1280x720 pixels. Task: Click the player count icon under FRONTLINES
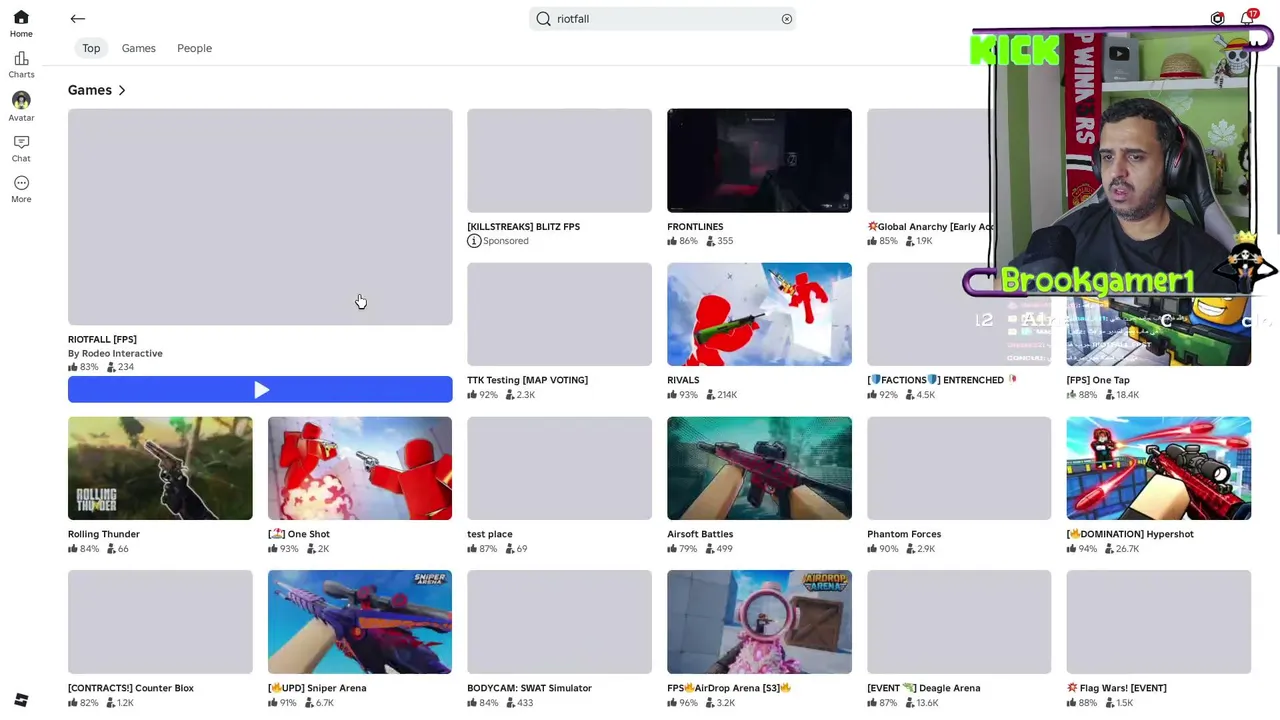(710, 241)
